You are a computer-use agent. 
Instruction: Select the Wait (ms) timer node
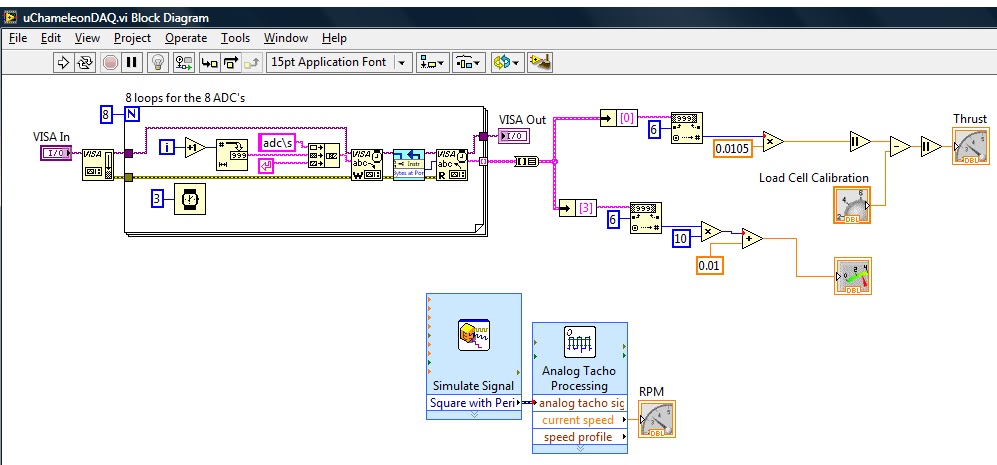point(190,199)
